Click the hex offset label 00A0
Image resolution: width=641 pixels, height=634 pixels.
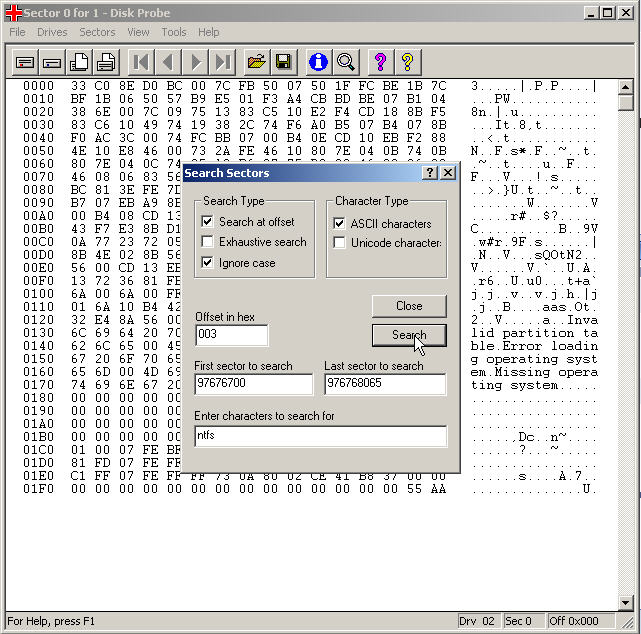38,216
